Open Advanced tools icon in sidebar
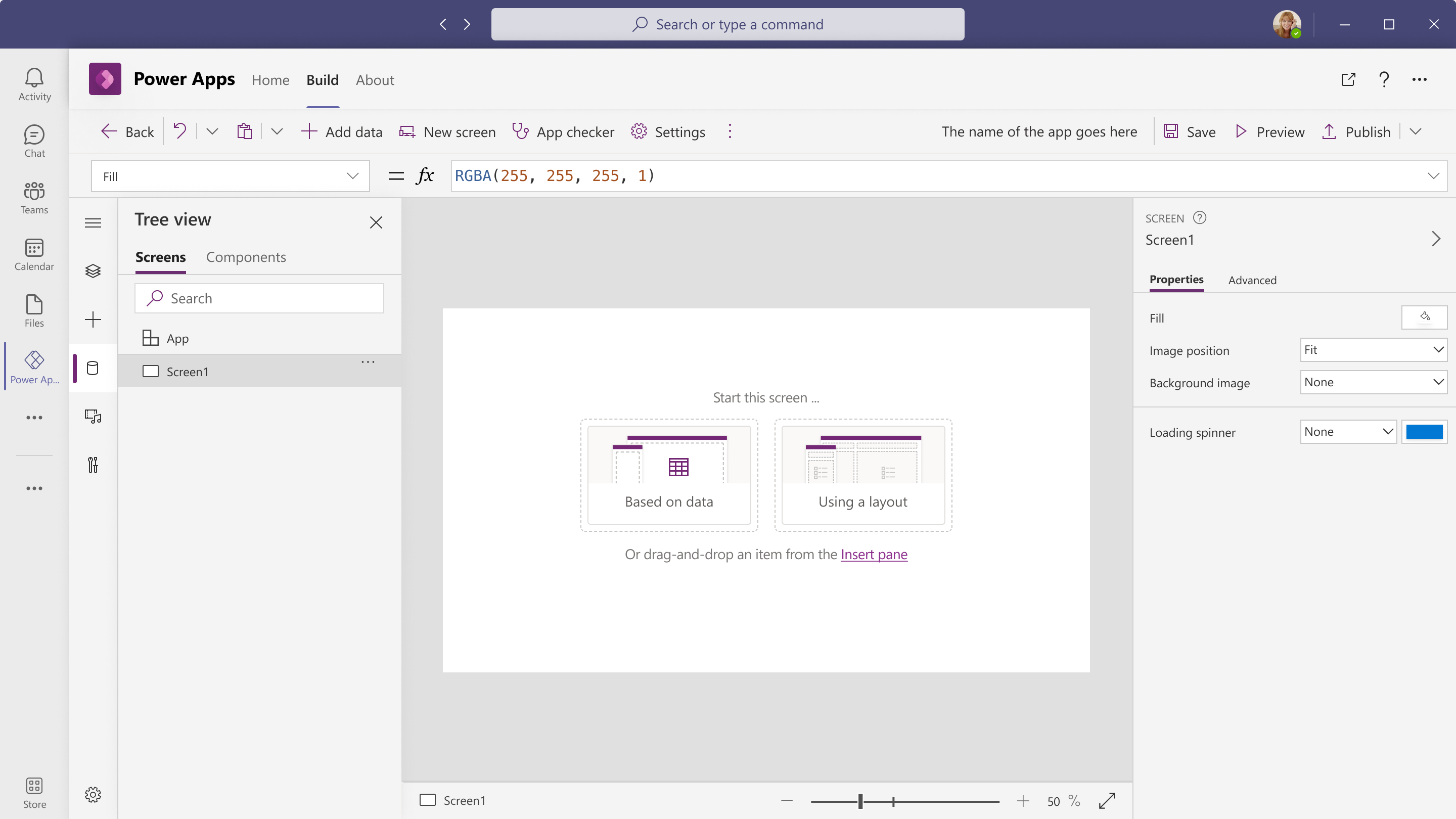Image resolution: width=1456 pixels, height=819 pixels. tap(93, 465)
